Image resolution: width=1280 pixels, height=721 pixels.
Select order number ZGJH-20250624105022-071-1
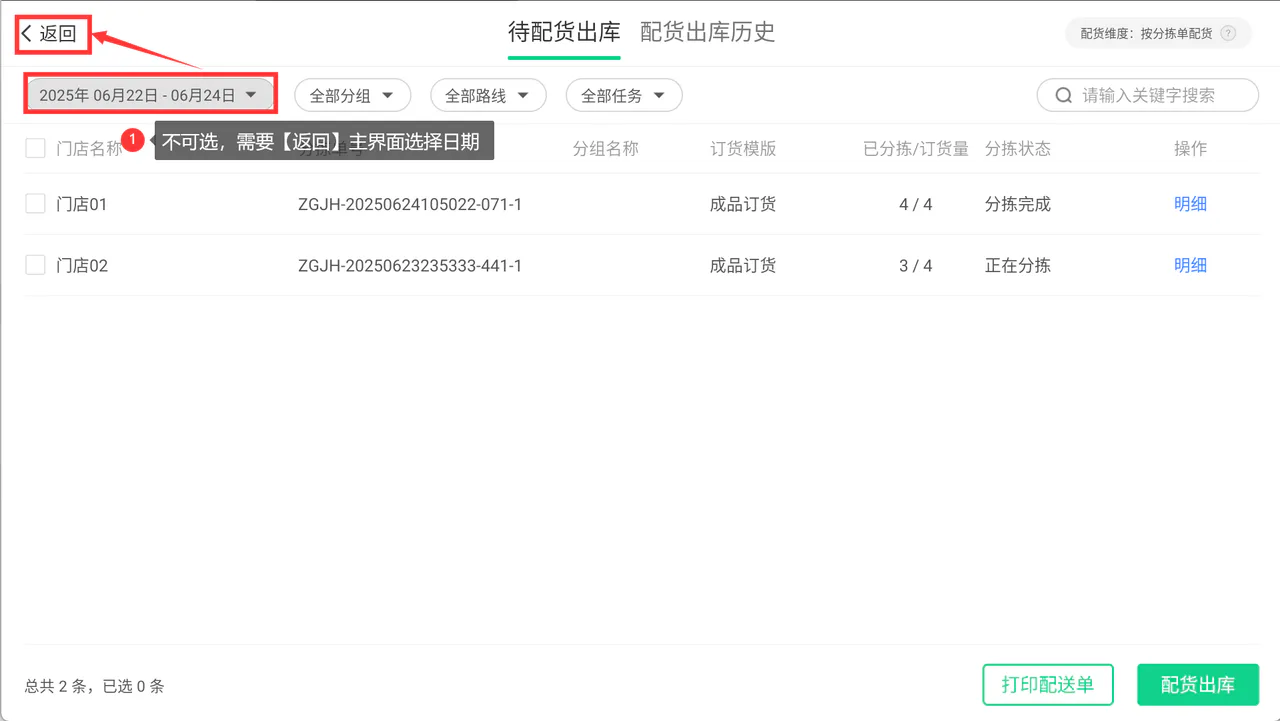pyautogui.click(x=410, y=204)
